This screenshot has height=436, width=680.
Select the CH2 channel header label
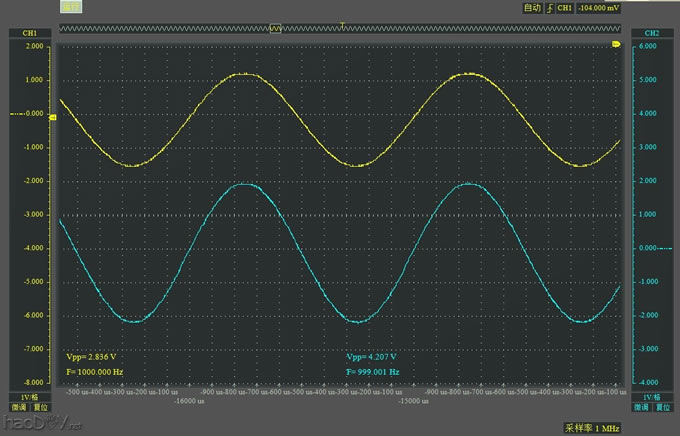coord(651,33)
